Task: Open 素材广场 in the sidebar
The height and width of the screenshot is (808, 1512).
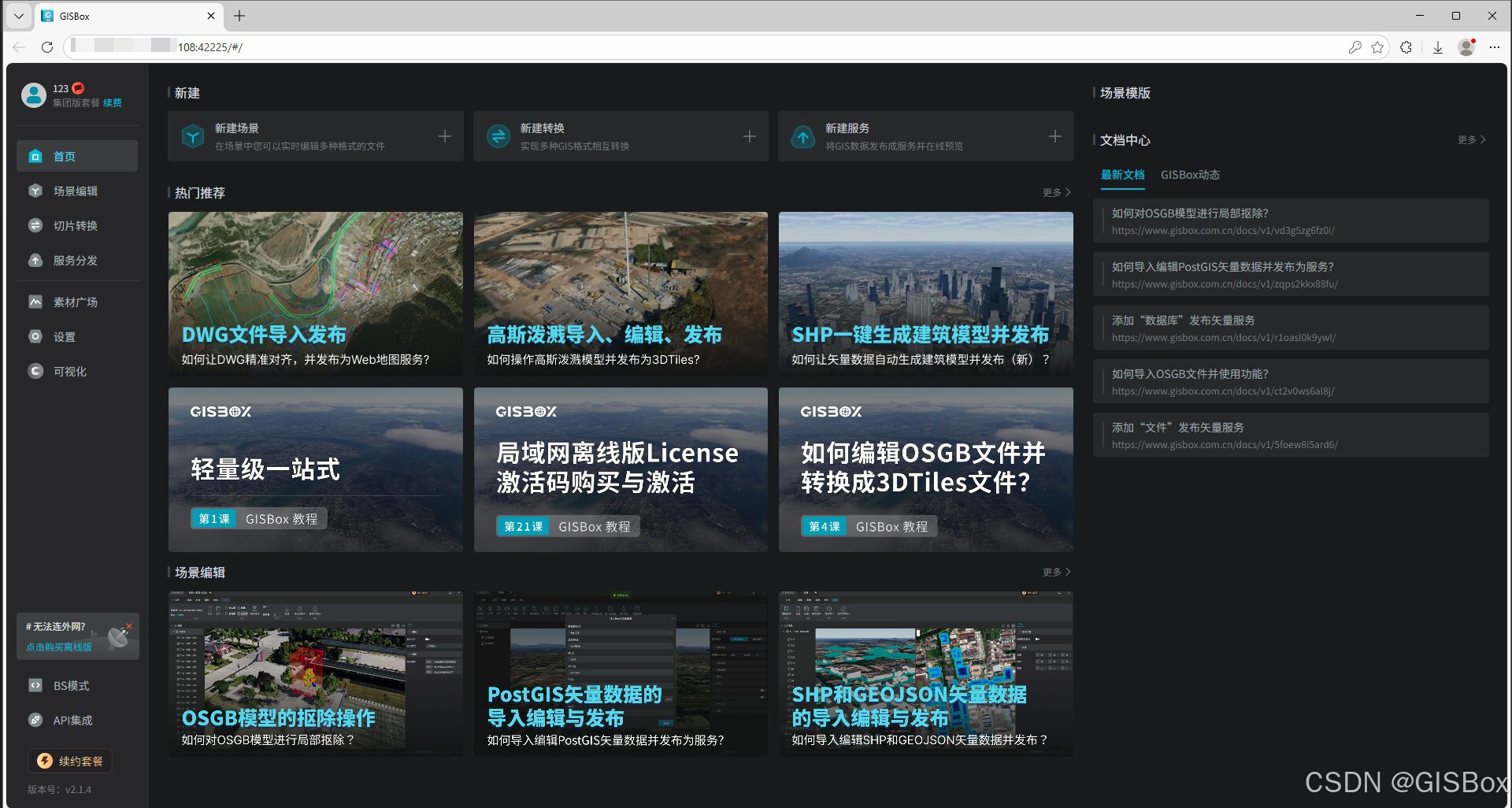Action: pos(77,302)
